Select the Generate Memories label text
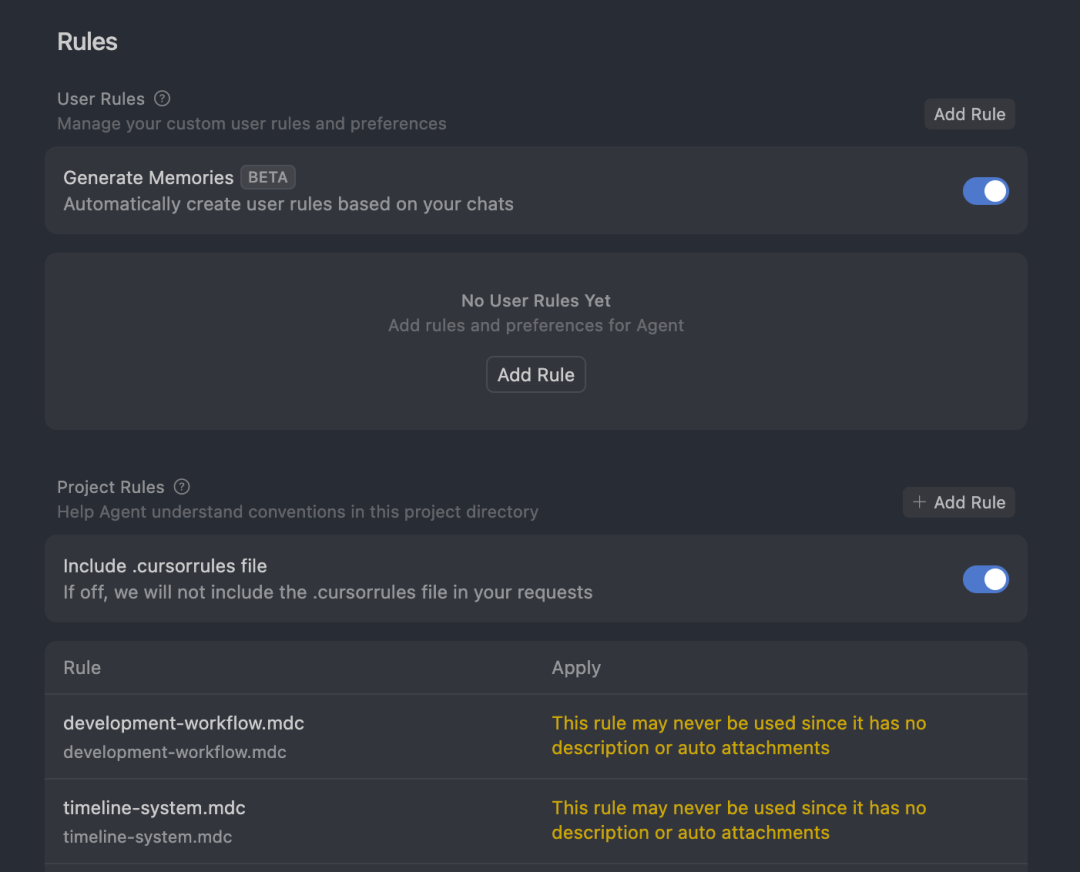The width and height of the screenshot is (1080, 872). (x=148, y=178)
